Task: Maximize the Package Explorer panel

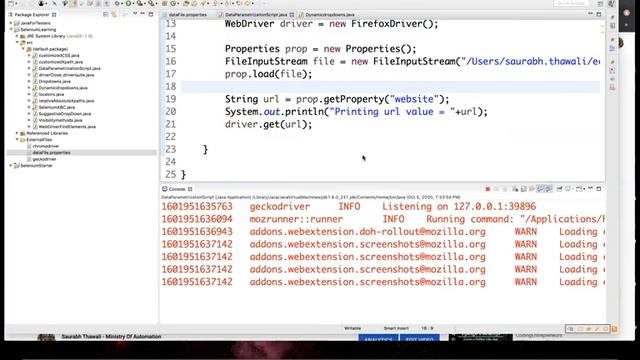Action: [x=151, y=14]
